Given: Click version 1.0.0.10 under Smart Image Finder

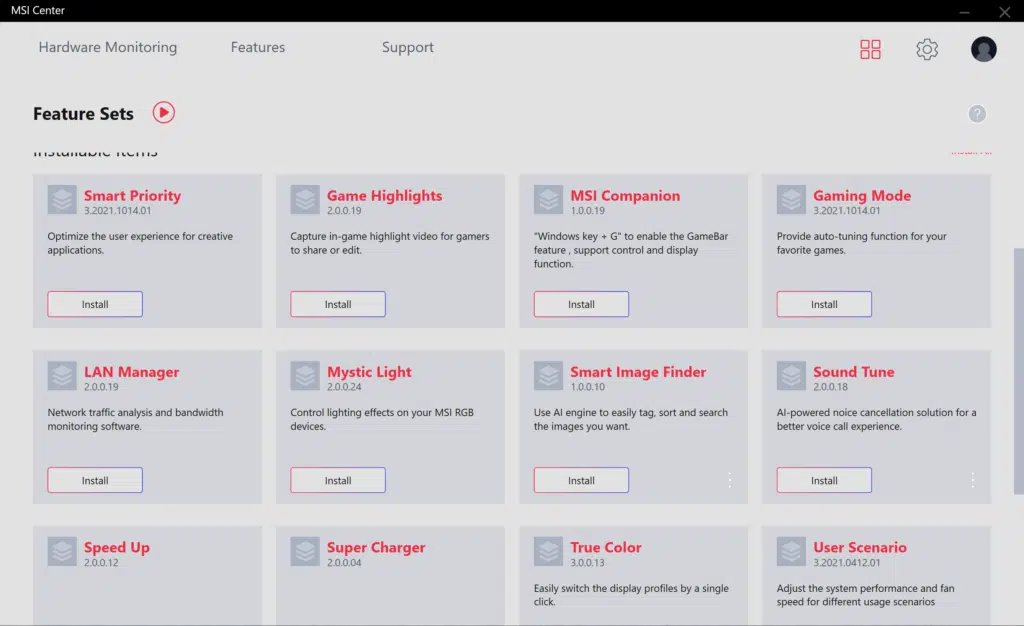Looking at the screenshot, I should coord(587,386).
